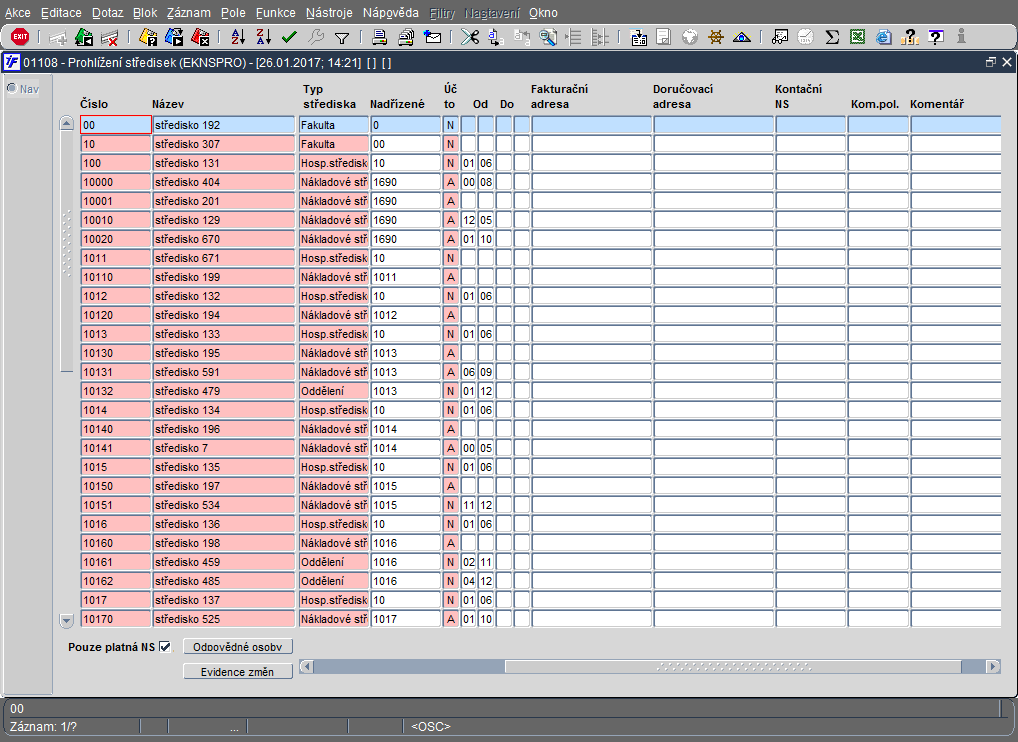Click the cell středisko 129
1018x742 pixels.
click(x=223, y=220)
